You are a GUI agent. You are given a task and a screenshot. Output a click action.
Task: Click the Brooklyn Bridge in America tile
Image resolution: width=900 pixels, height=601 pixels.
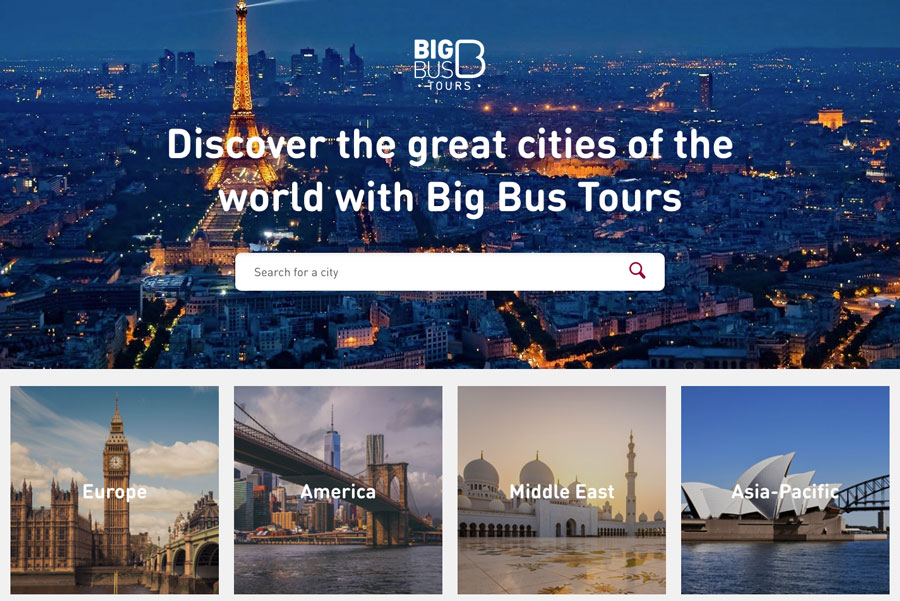coord(344,476)
